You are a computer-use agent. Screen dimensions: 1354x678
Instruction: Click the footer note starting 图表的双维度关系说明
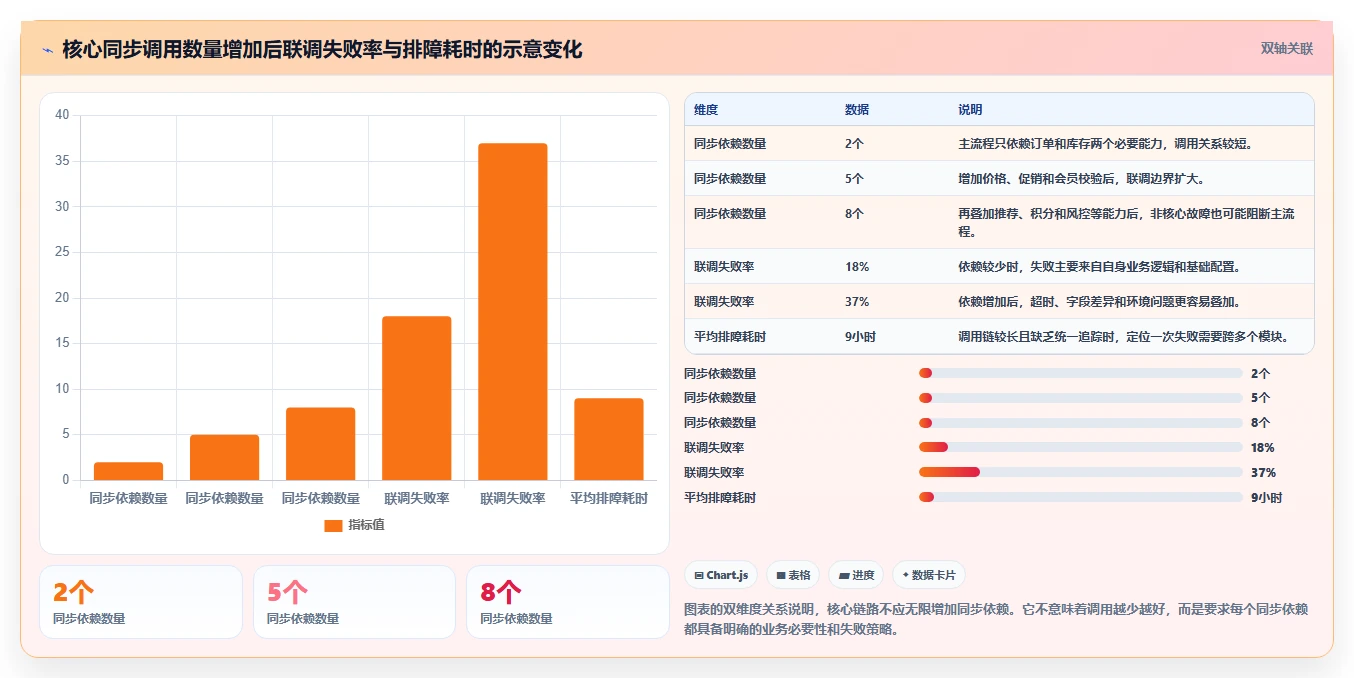click(x=996, y=620)
